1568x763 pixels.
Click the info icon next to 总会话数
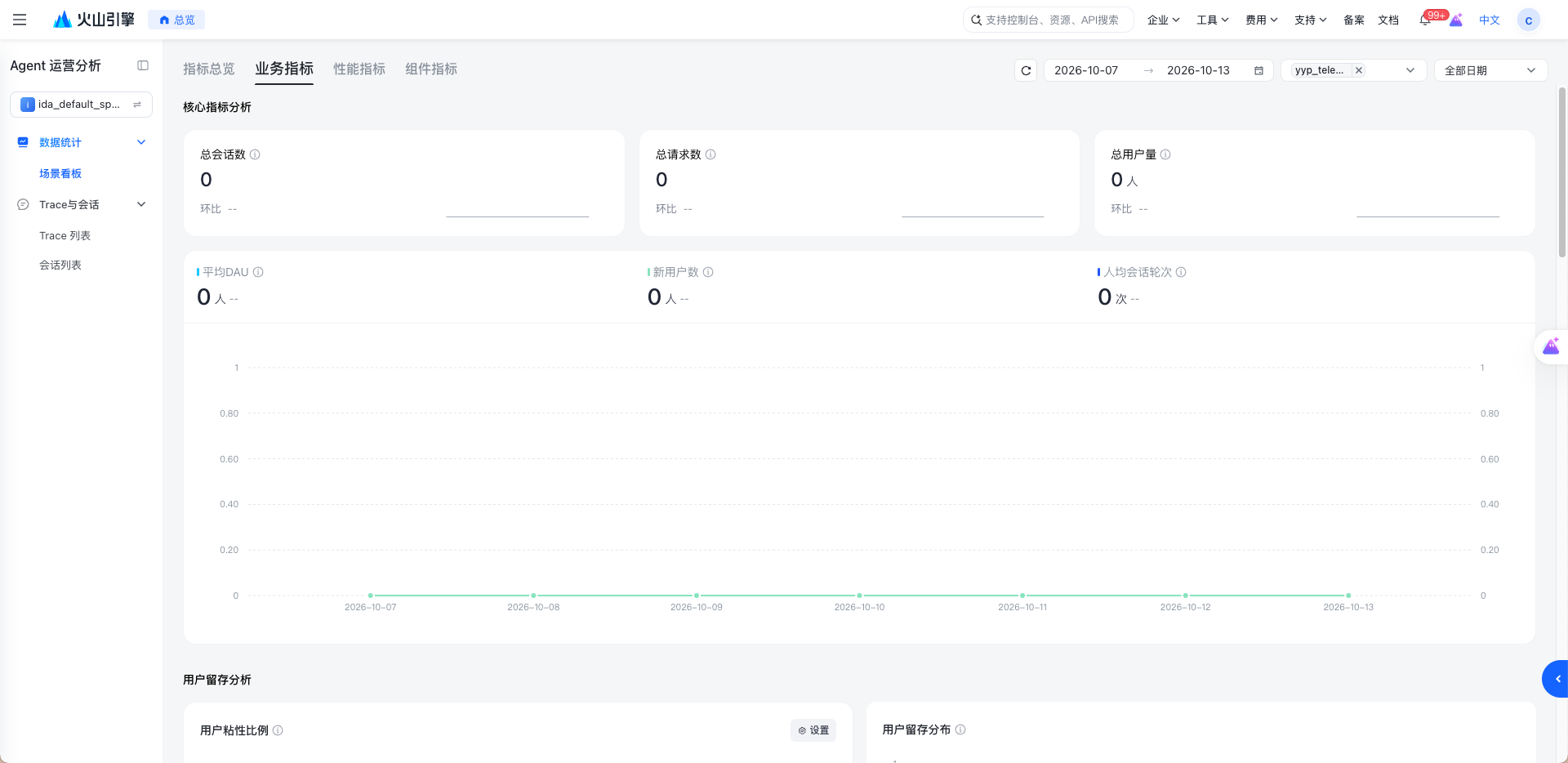(255, 154)
